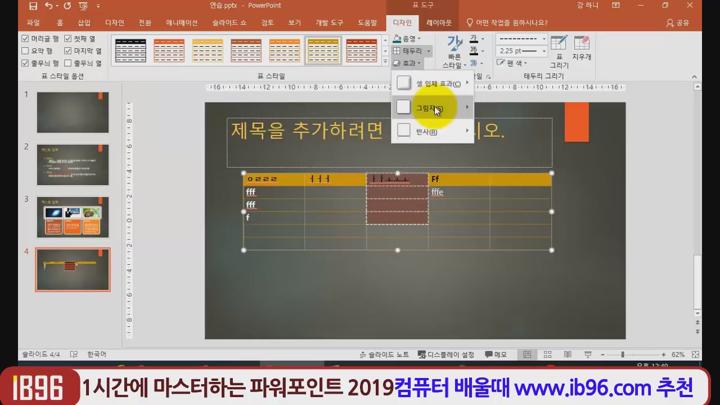Viewport: 720px width, 405px height.
Task: Click the Reading view icon
Action: [x=568, y=354]
